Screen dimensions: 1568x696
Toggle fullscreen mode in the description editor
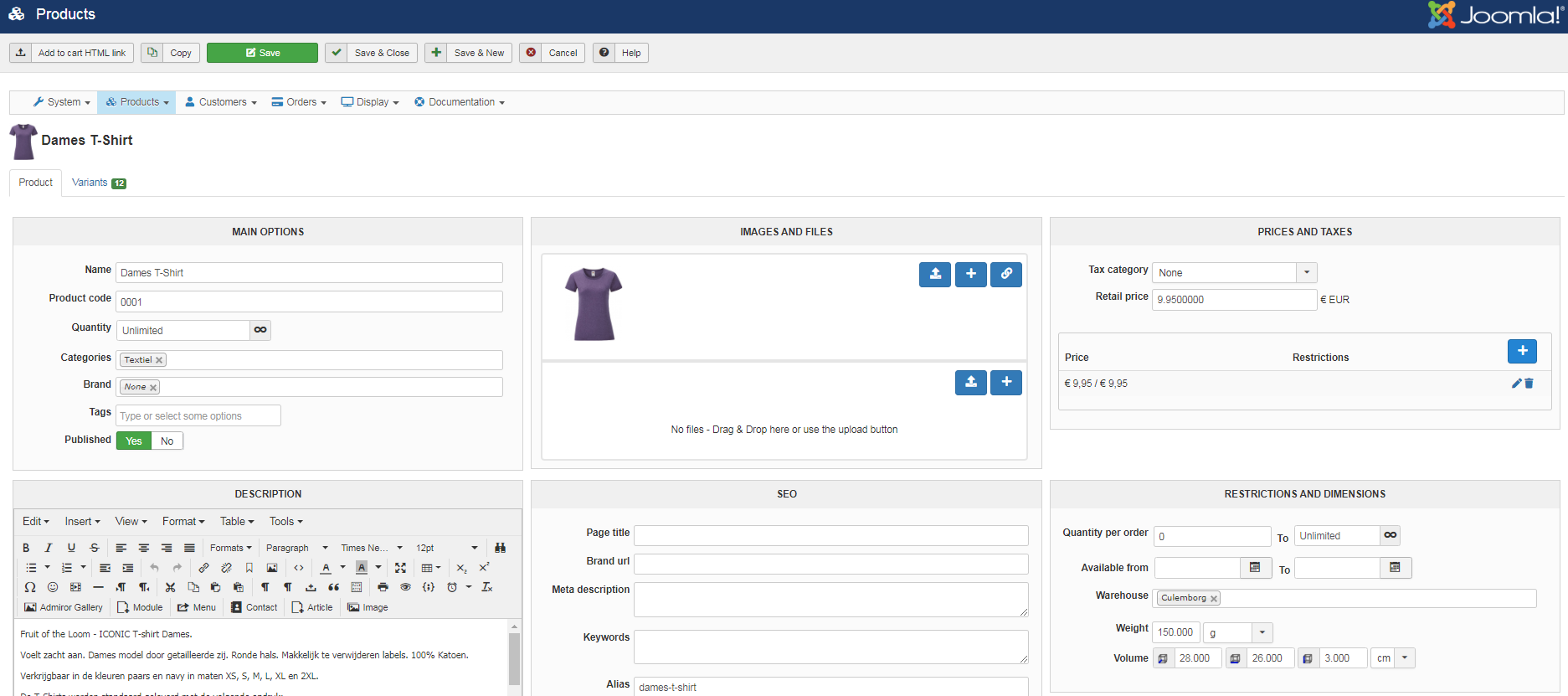tap(400, 568)
